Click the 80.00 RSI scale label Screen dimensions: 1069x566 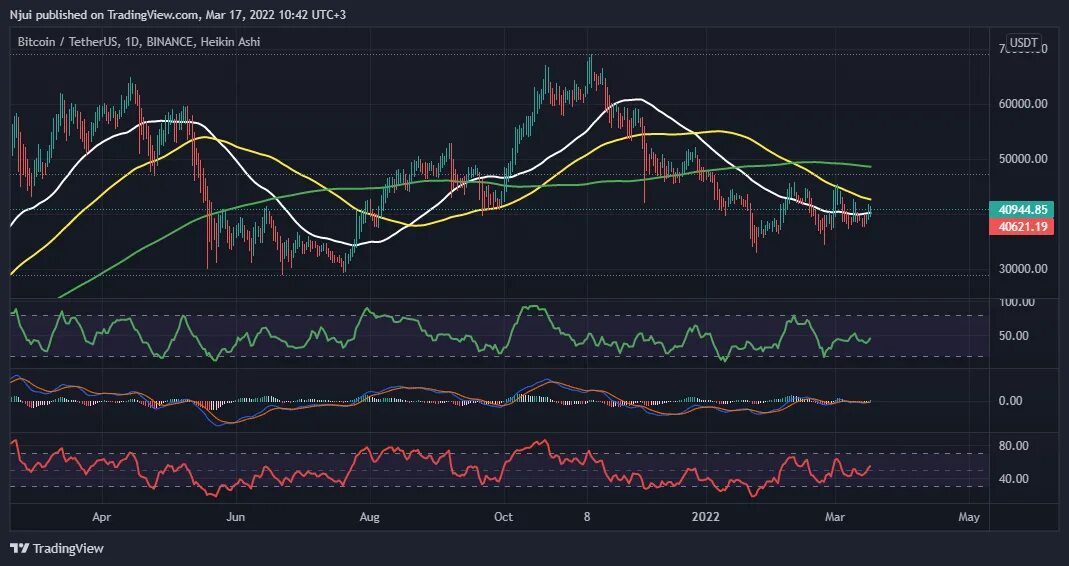(x=1014, y=446)
